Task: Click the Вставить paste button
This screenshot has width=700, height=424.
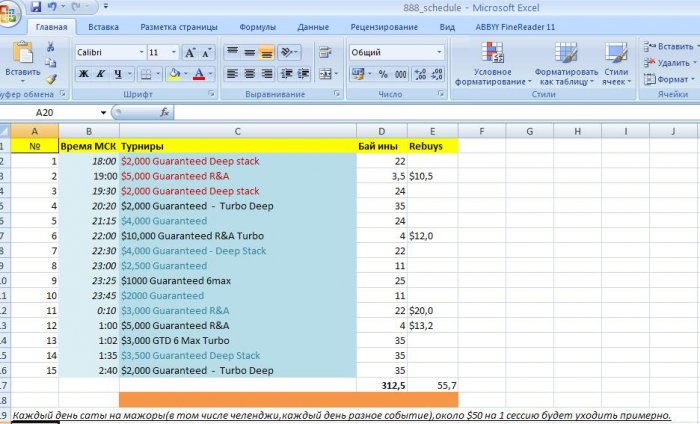Action: pos(22,62)
